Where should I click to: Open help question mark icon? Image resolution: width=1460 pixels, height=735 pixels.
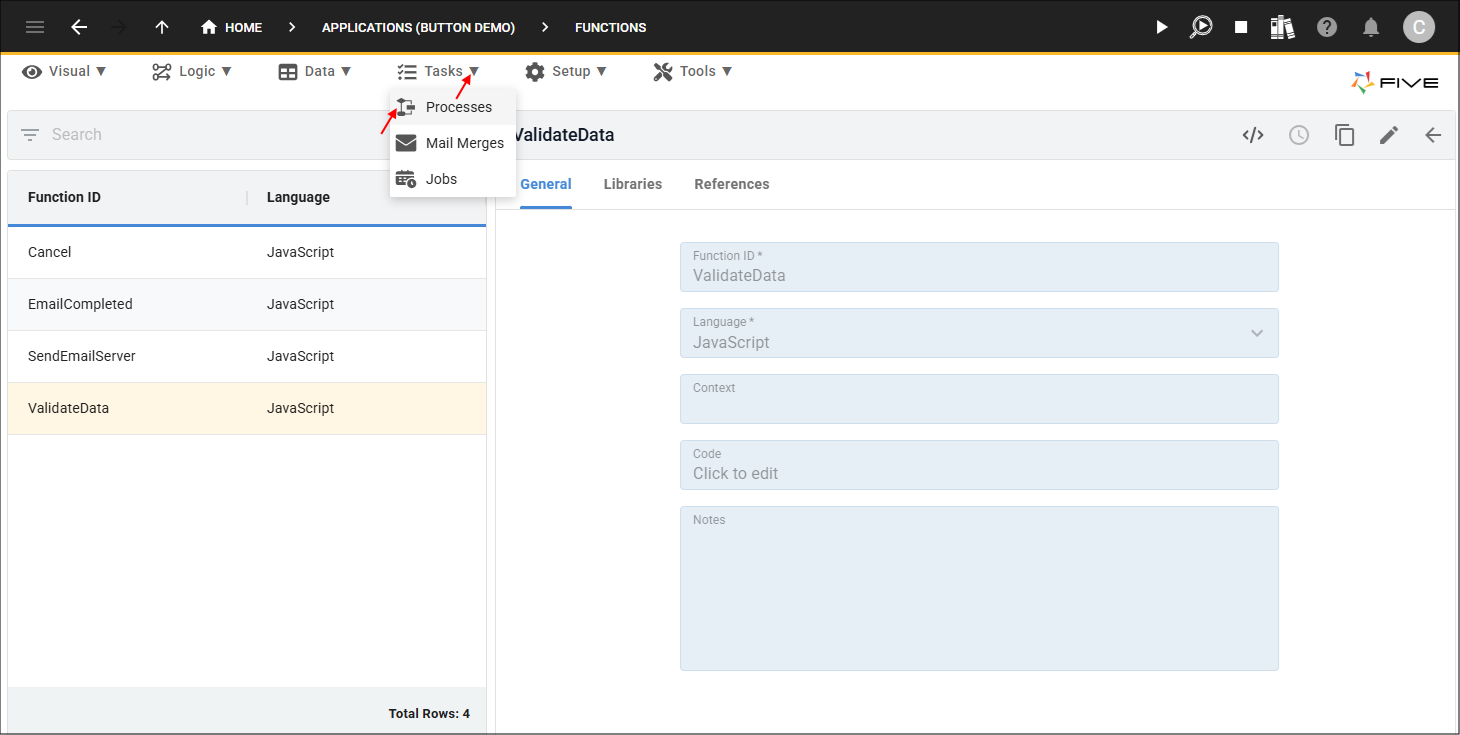coord(1327,27)
